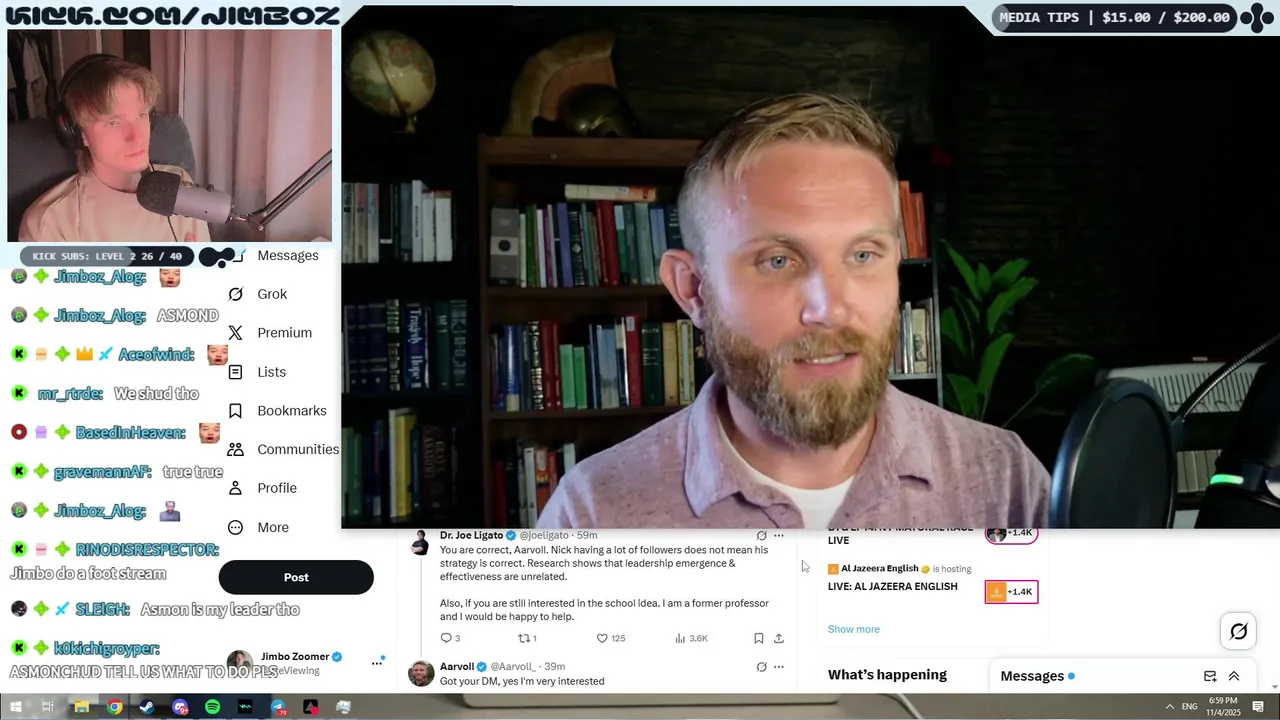1280x720 pixels.
Task: Show hidden system tray icons
Action: click(1170, 707)
